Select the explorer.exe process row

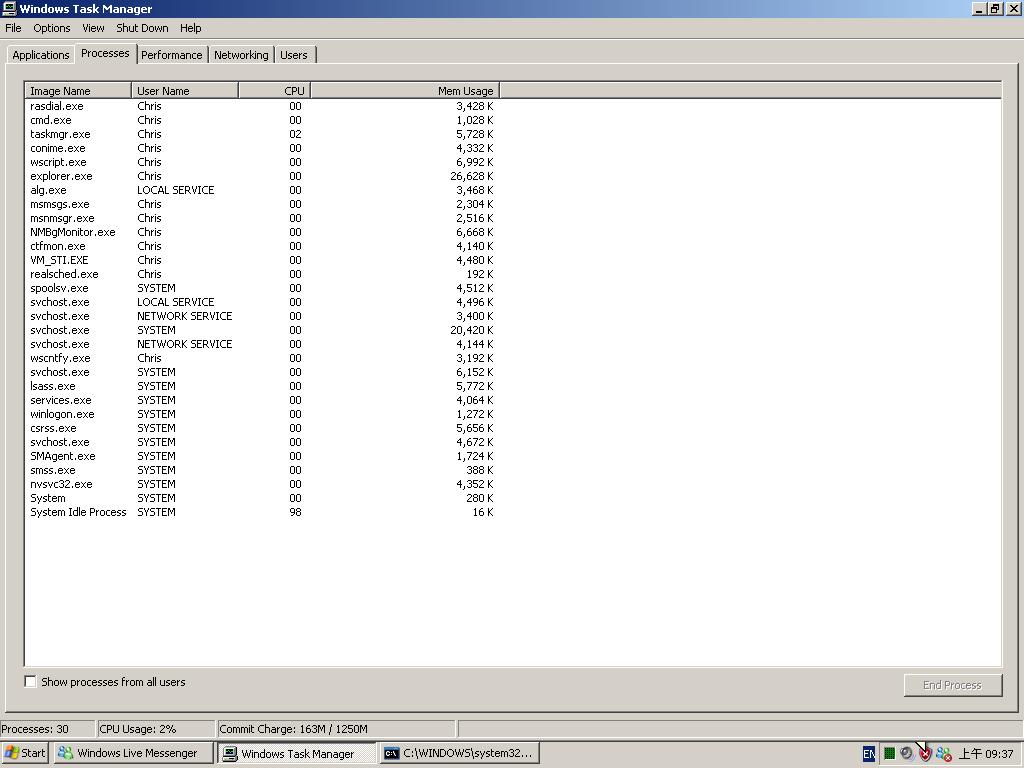(x=61, y=176)
